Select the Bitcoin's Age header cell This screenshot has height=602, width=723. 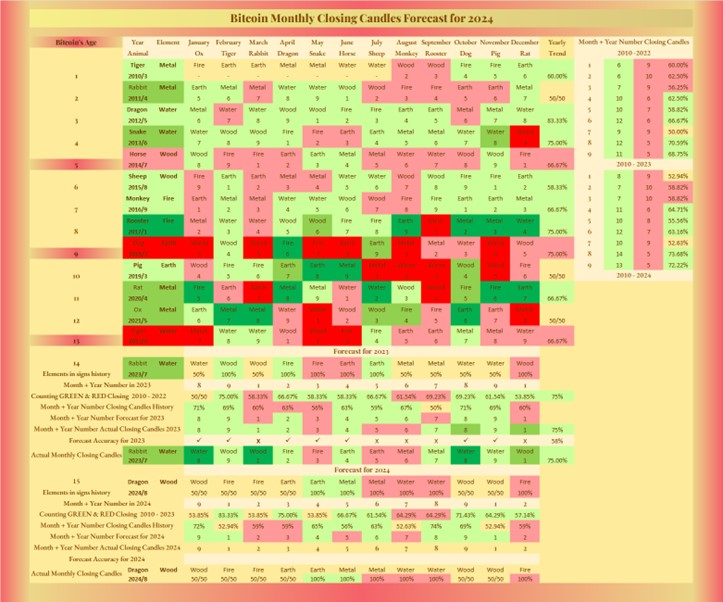pyautogui.click(x=76, y=42)
